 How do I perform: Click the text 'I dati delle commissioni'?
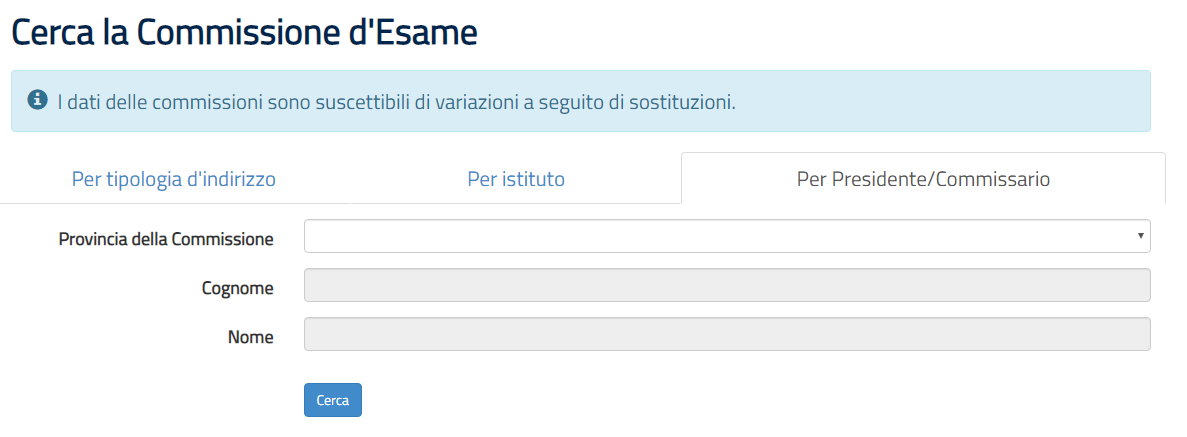(x=160, y=101)
